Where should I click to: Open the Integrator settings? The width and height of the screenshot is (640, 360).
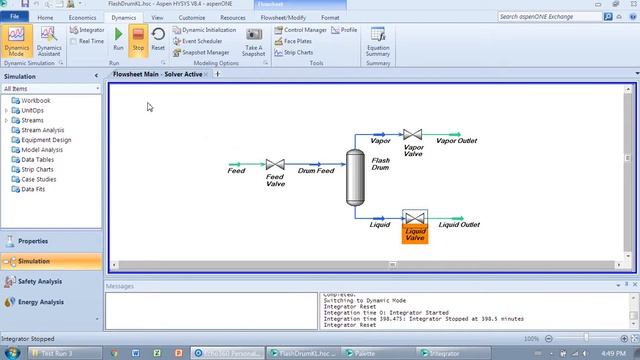(x=87, y=30)
